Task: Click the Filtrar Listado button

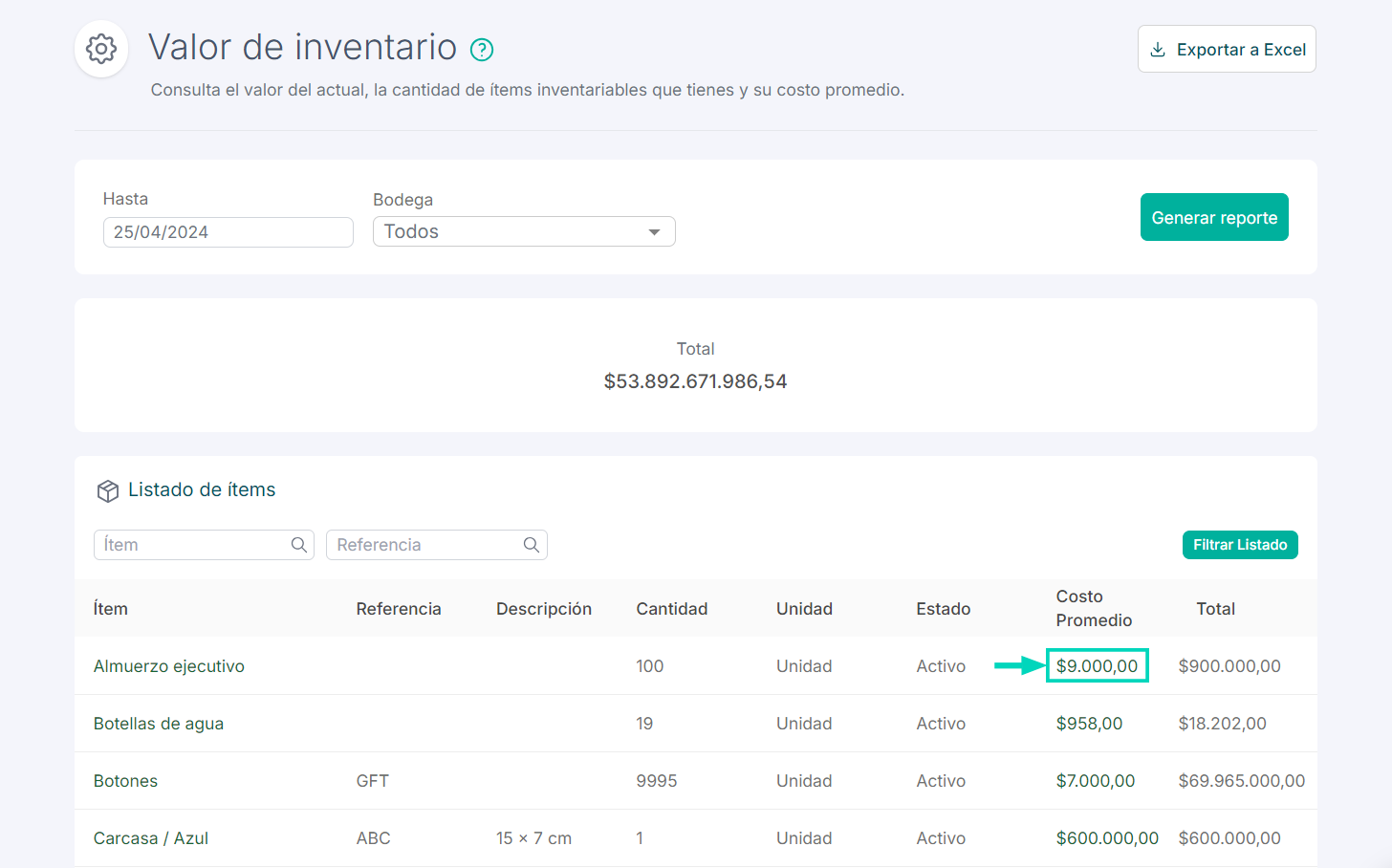Action: [x=1240, y=544]
